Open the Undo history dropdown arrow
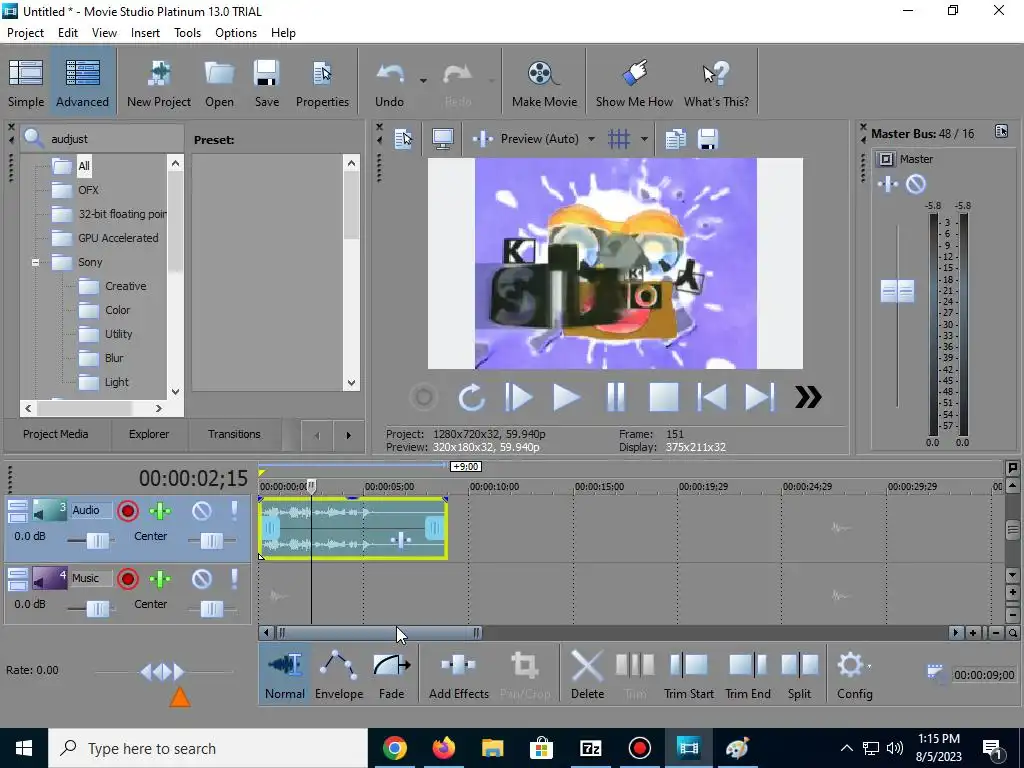 (x=423, y=81)
